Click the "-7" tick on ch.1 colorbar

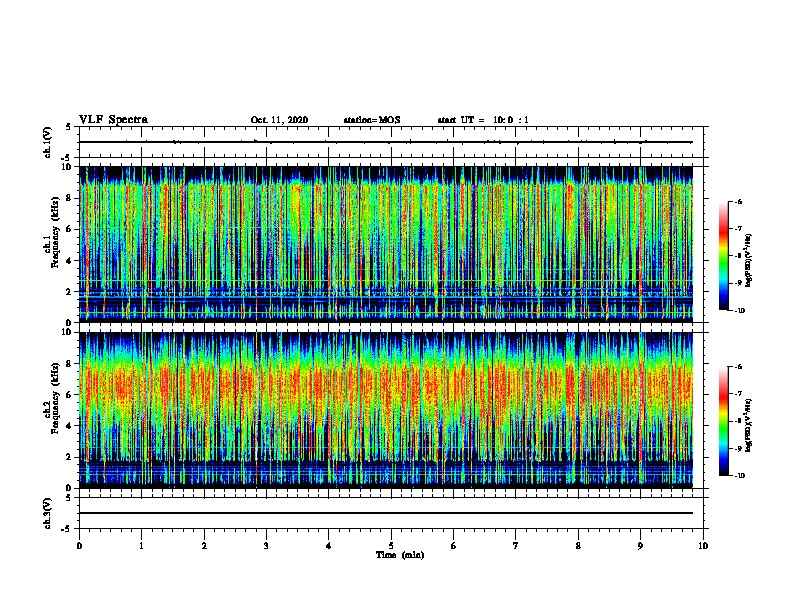coord(738,229)
